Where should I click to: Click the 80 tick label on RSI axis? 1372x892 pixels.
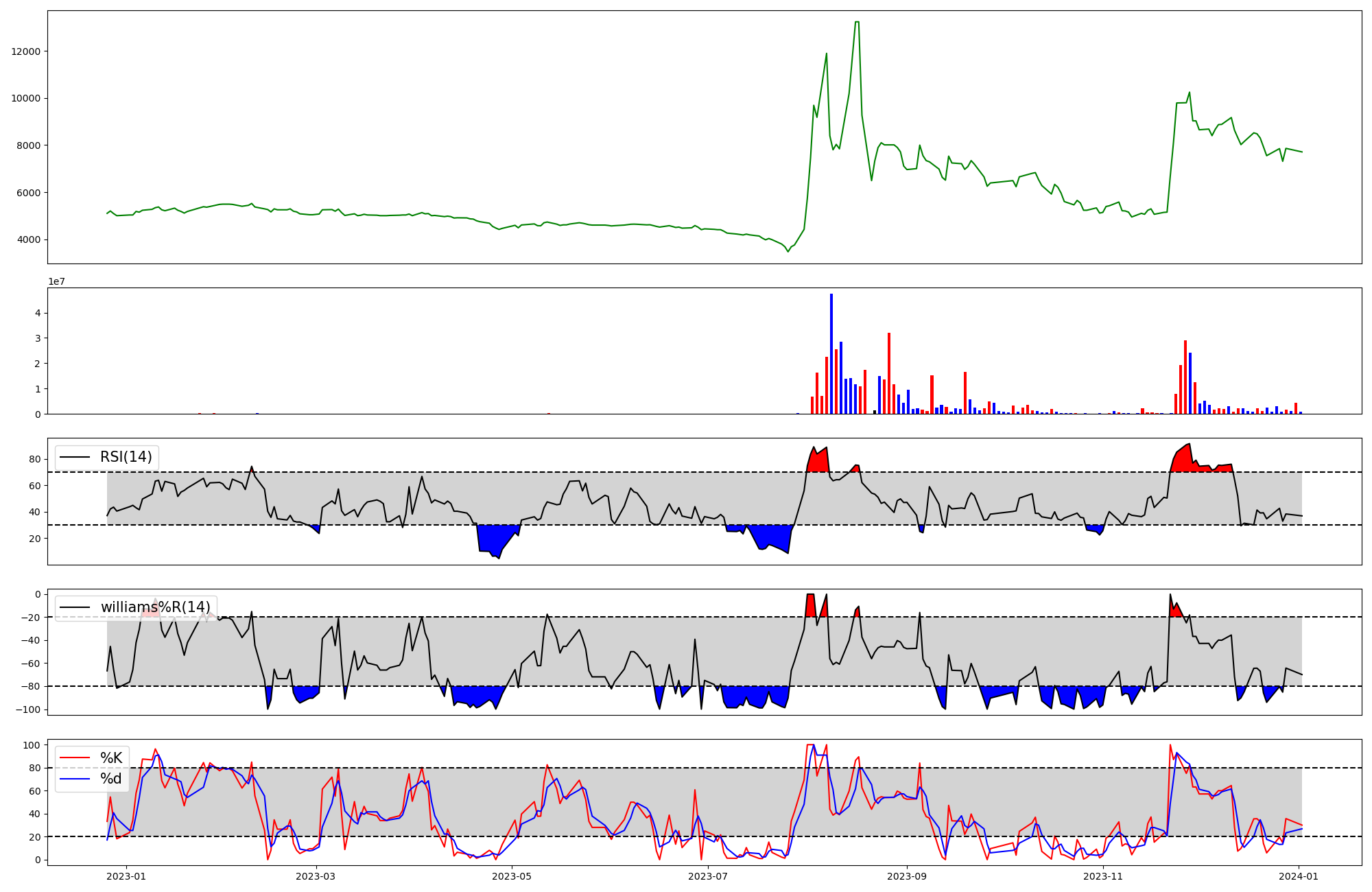pos(36,459)
